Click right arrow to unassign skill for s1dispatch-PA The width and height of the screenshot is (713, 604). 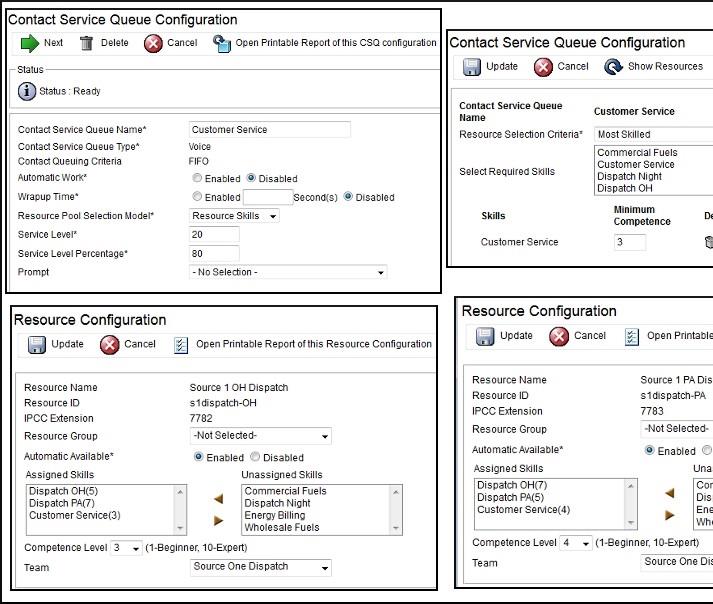coord(669,515)
